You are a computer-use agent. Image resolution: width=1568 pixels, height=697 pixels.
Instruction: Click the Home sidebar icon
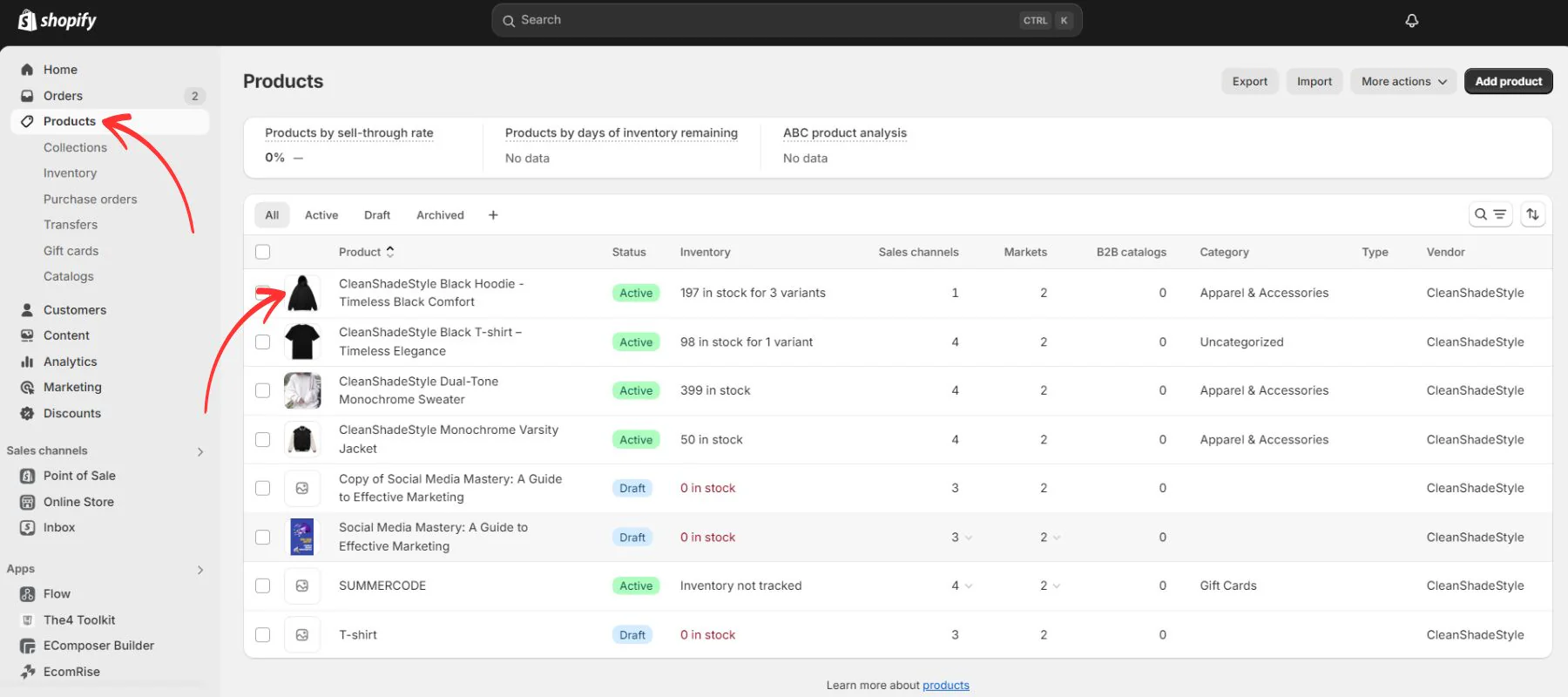[27, 70]
